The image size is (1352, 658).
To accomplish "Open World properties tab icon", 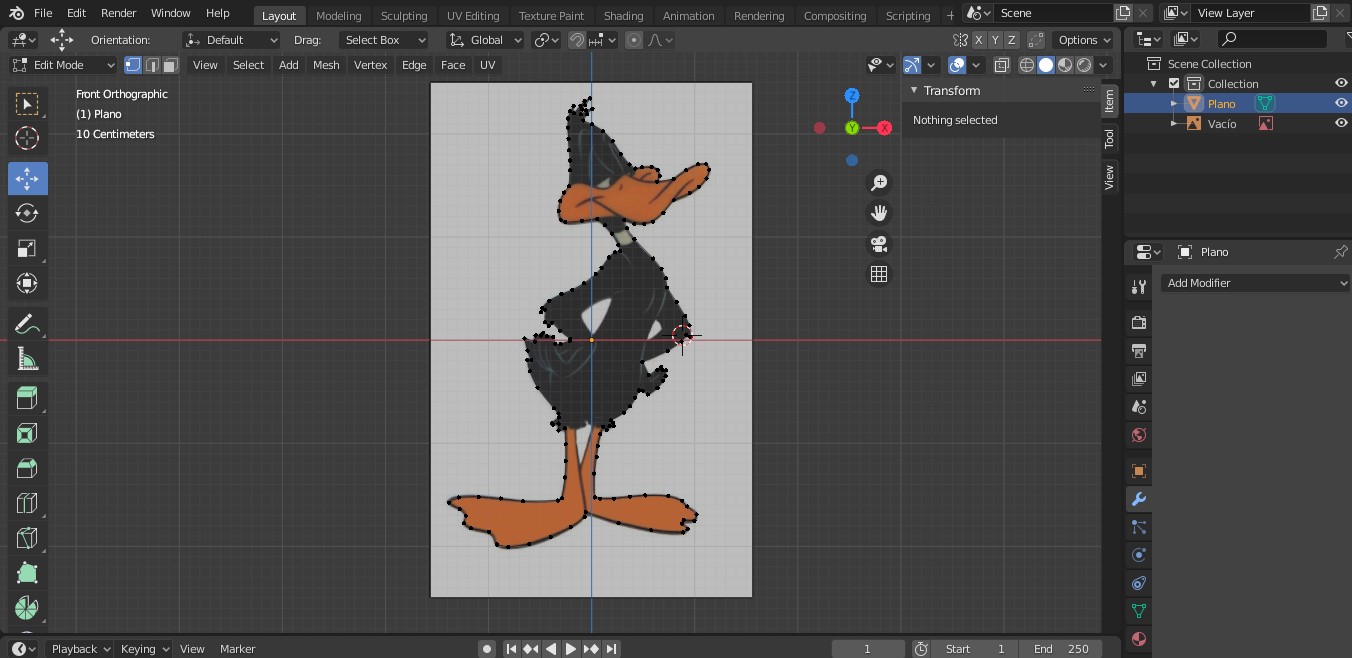I will [1138, 435].
